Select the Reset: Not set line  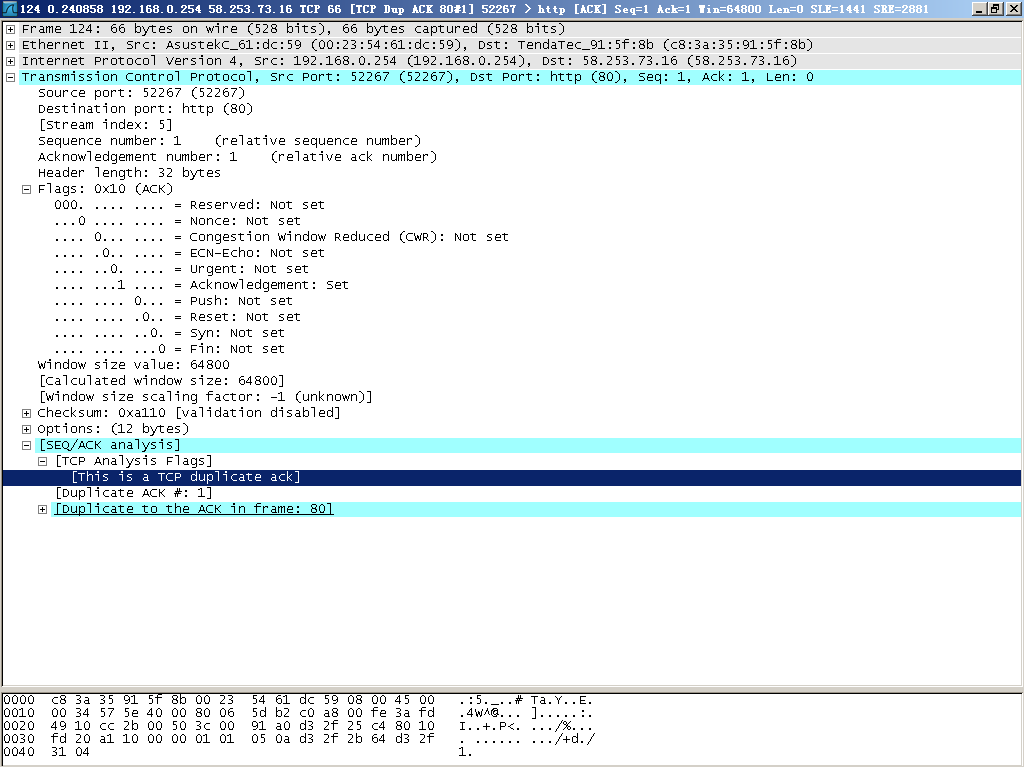tap(177, 317)
